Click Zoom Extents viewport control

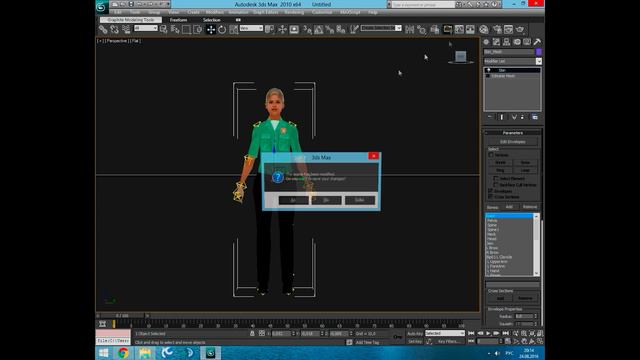[532, 333]
